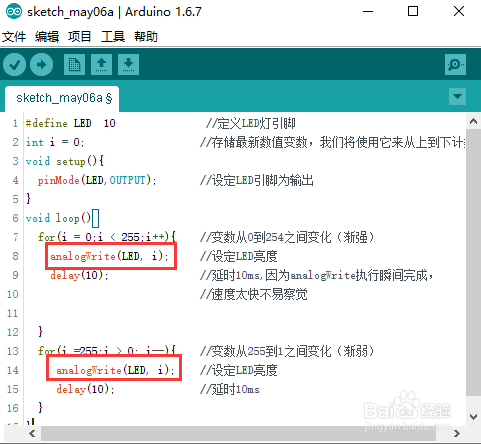Minimize the Arduino window
Screen dimensions: 481x444
click(x=368, y=12)
